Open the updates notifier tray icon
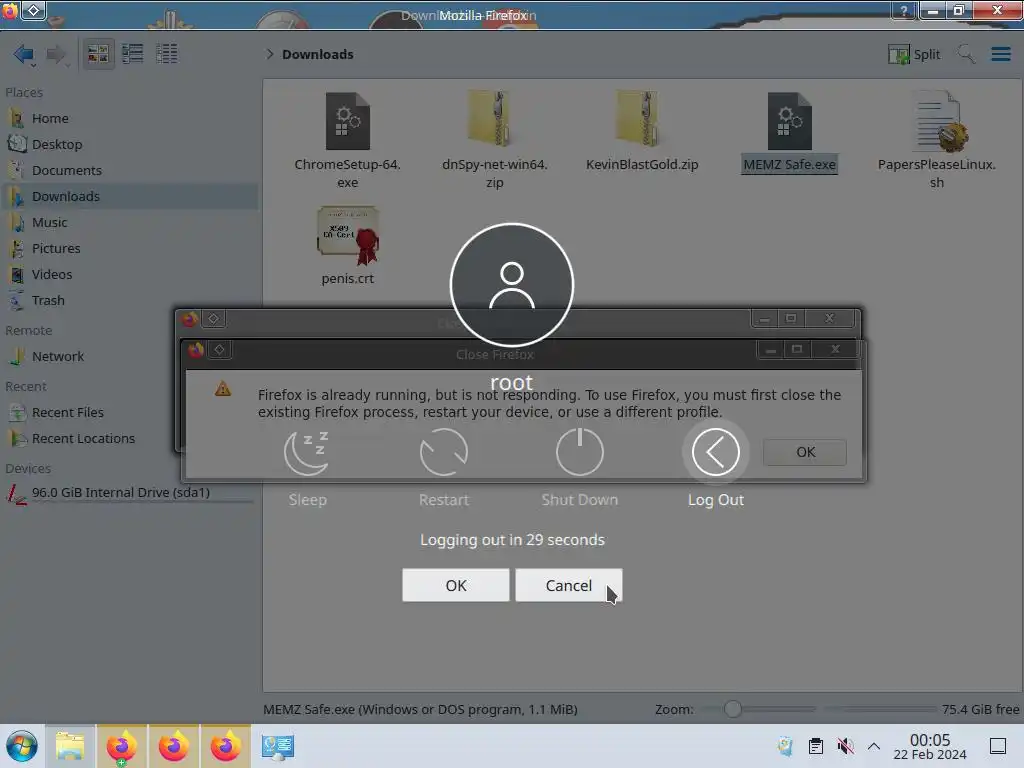This screenshot has width=1024, height=768. point(786,746)
